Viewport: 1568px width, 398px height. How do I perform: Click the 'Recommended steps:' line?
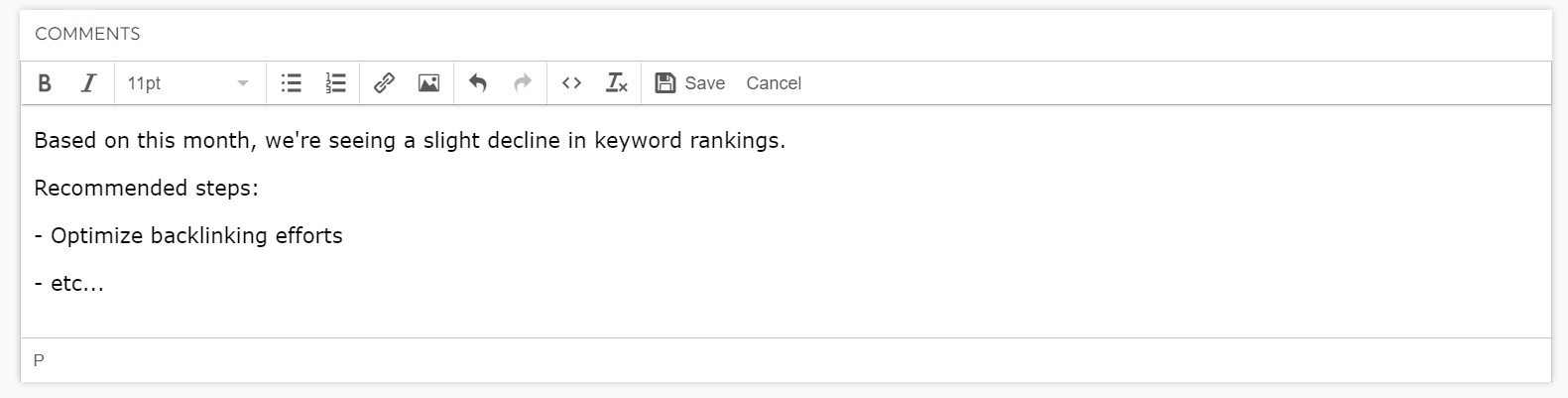tap(146, 189)
